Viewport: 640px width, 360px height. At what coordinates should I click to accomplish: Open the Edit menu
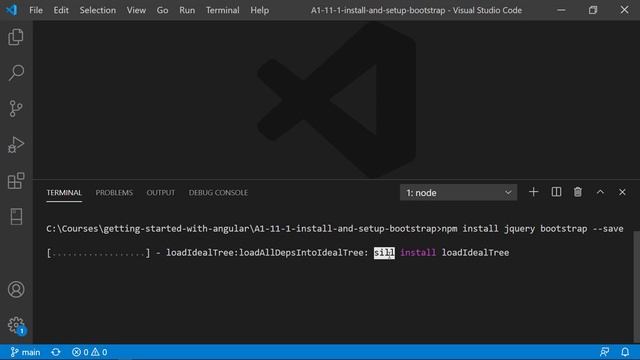click(x=61, y=10)
